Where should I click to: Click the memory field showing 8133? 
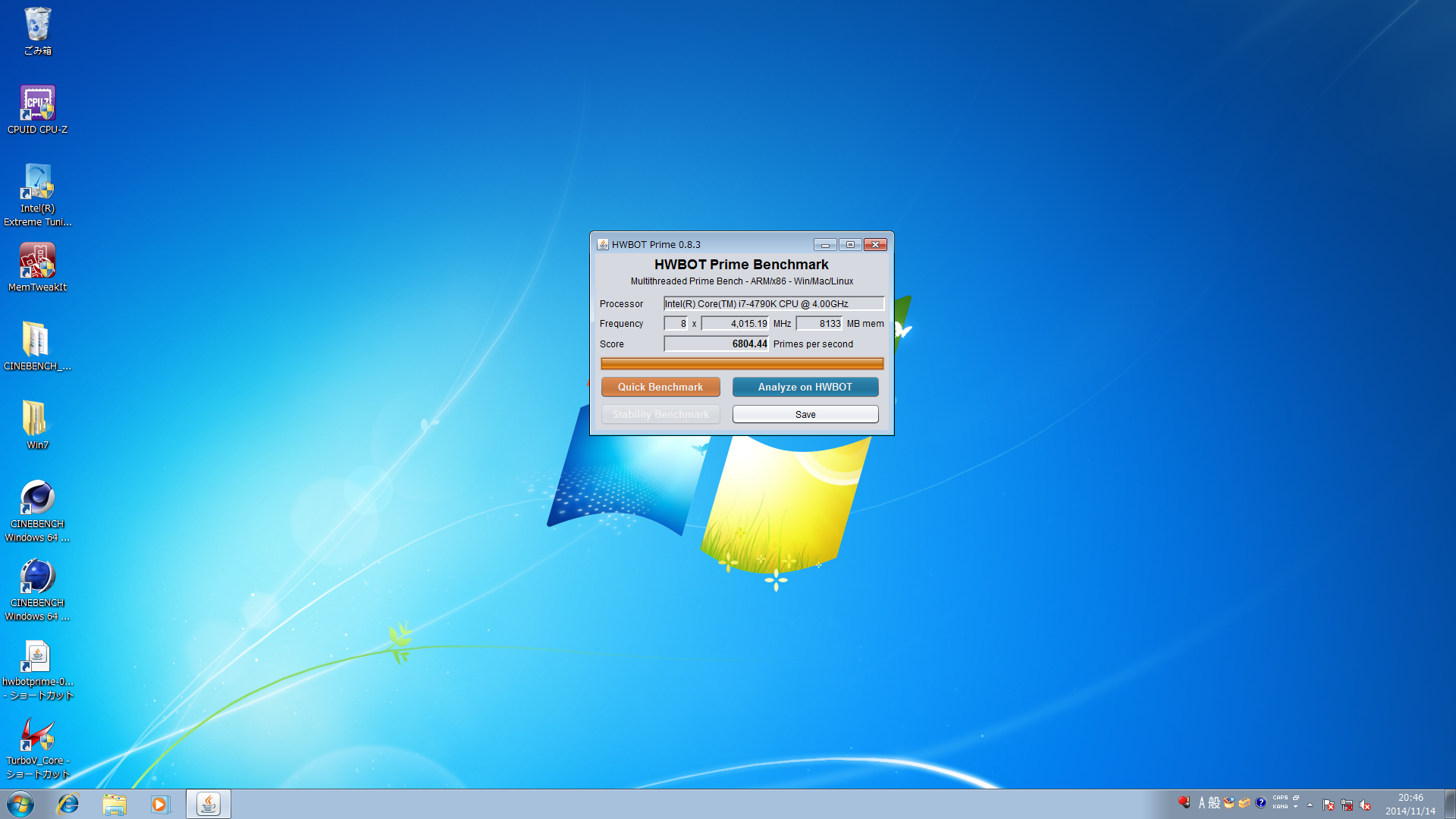click(819, 324)
